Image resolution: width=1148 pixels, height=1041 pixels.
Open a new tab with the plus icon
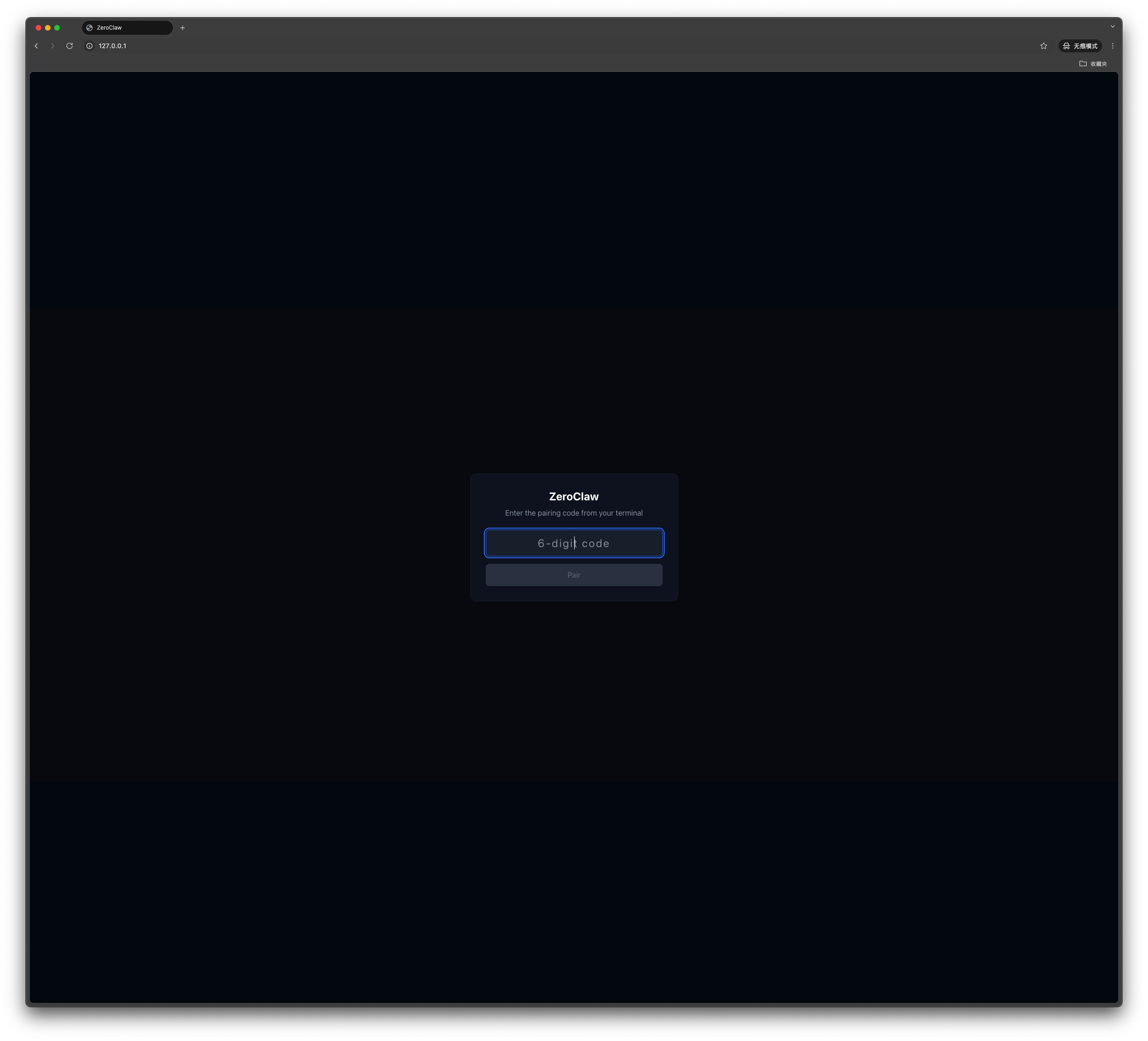tap(183, 27)
